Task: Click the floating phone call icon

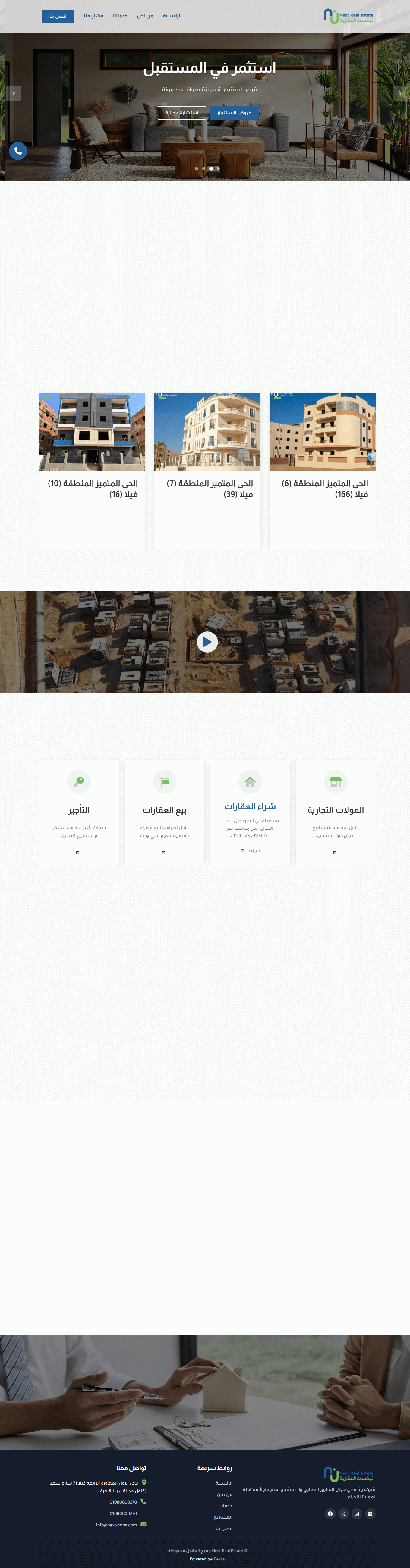Action: coord(18,151)
